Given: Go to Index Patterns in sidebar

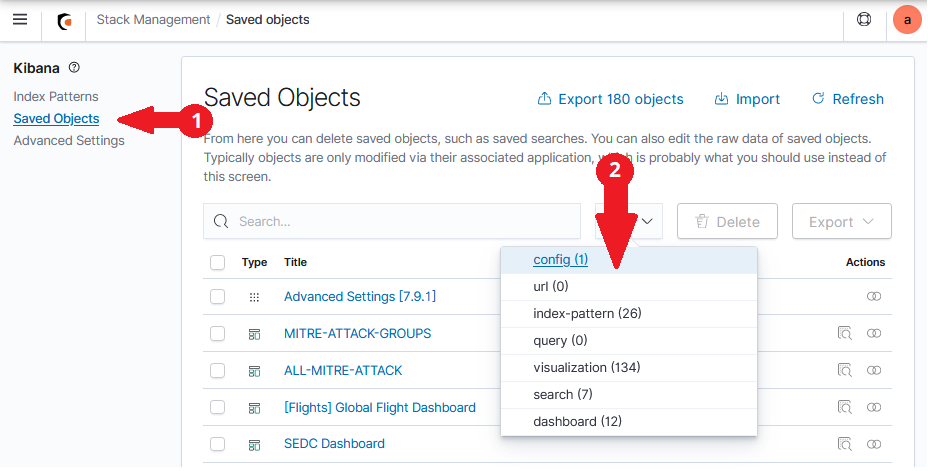Looking at the screenshot, I should (x=56, y=96).
